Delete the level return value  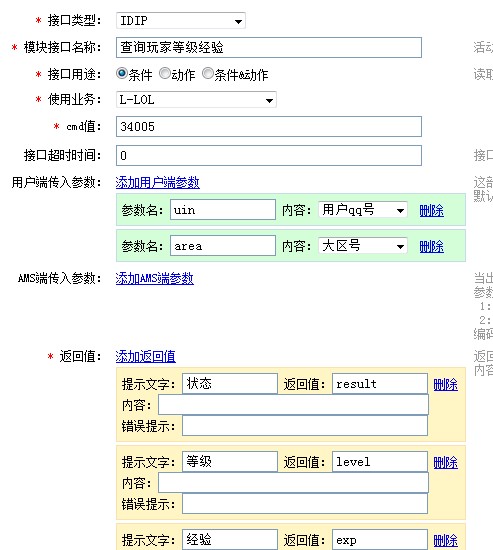pyautogui.click(x=446, y=463)
